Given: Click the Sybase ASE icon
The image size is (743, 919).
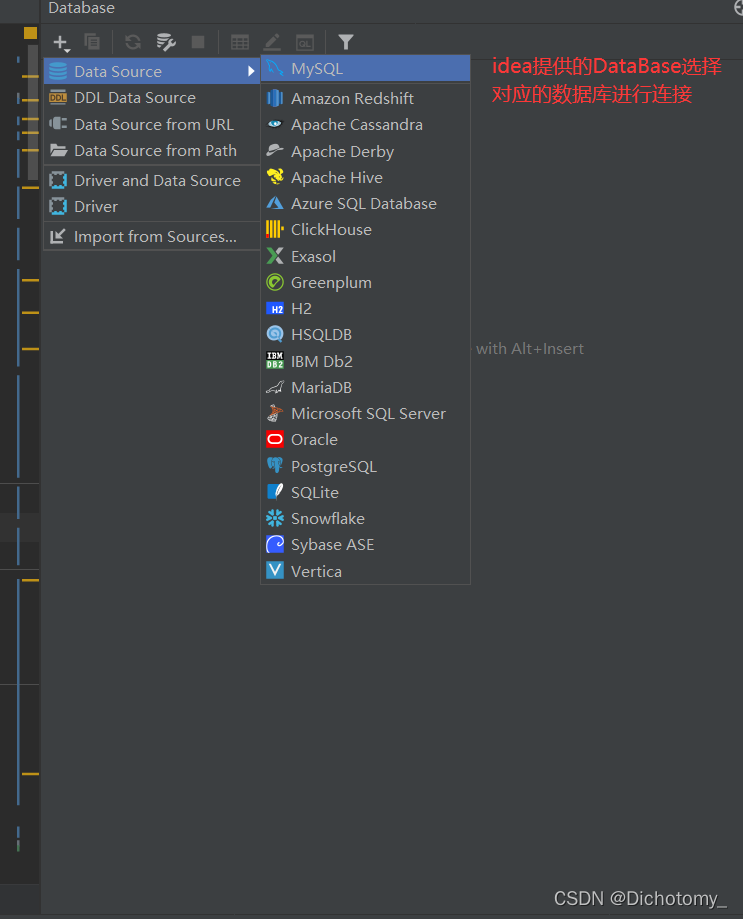Looking at the screenshot, I should 275,544.
